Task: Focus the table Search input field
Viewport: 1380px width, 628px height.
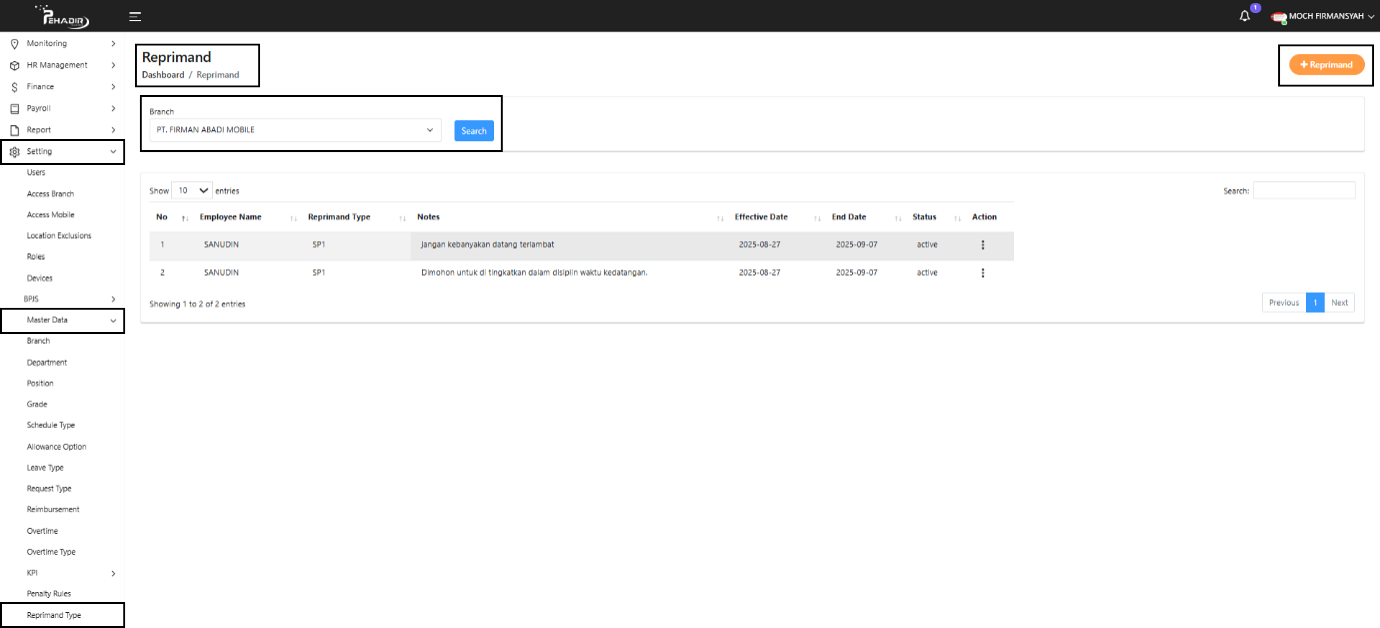Action: [x=1304, y=190]
